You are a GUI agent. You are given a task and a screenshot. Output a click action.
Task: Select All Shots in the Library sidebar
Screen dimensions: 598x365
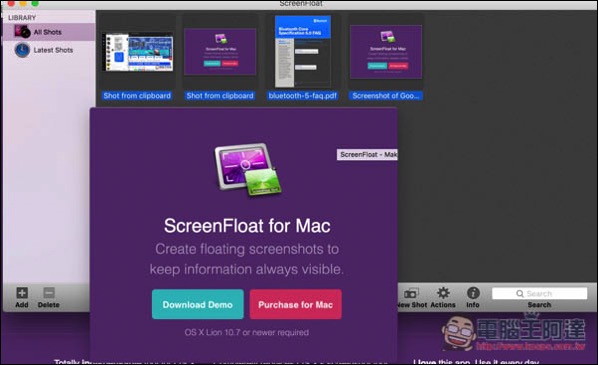[49, 32]
